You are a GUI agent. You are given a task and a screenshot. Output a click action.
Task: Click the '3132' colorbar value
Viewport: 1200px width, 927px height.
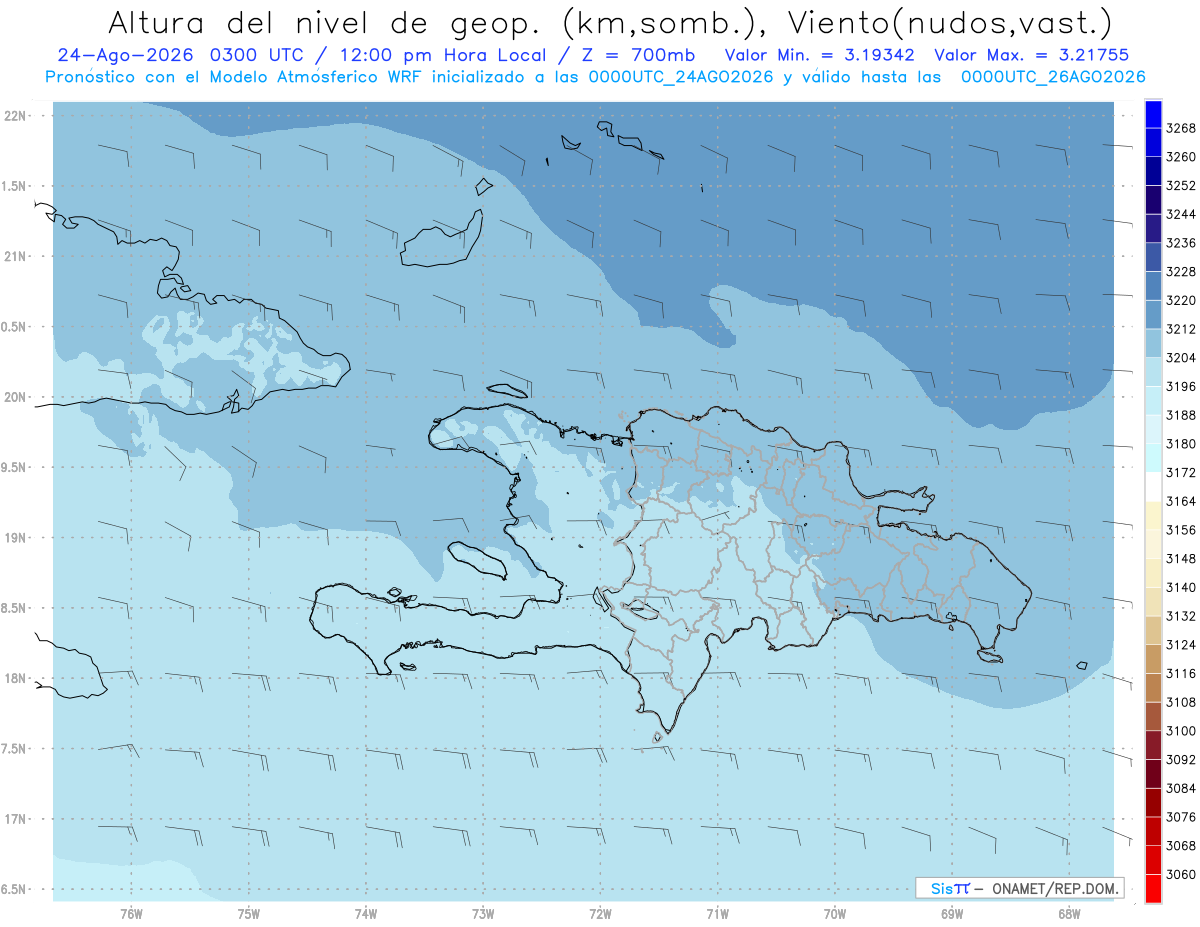(x=1181, y=616)
